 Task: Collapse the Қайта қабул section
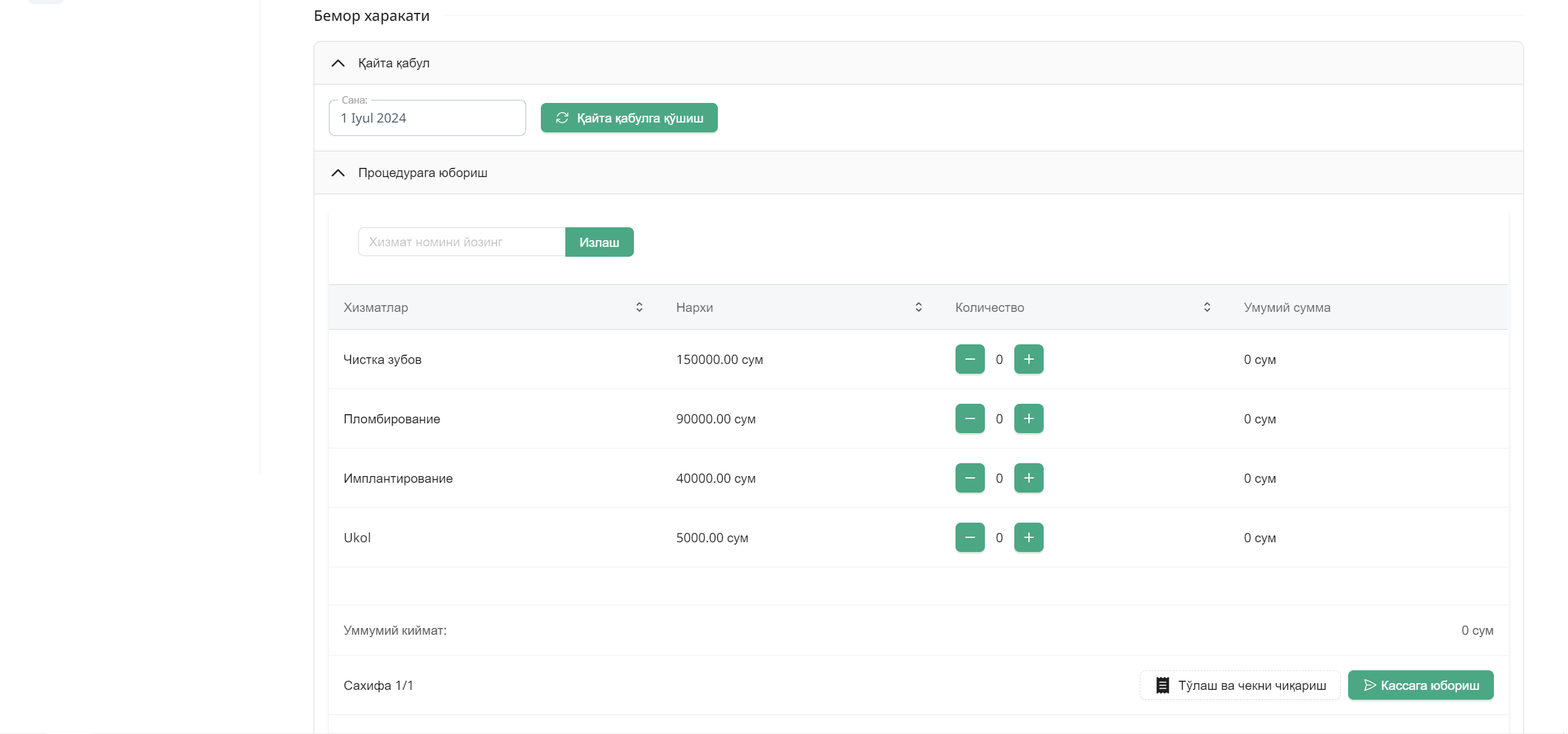[338, 63]
